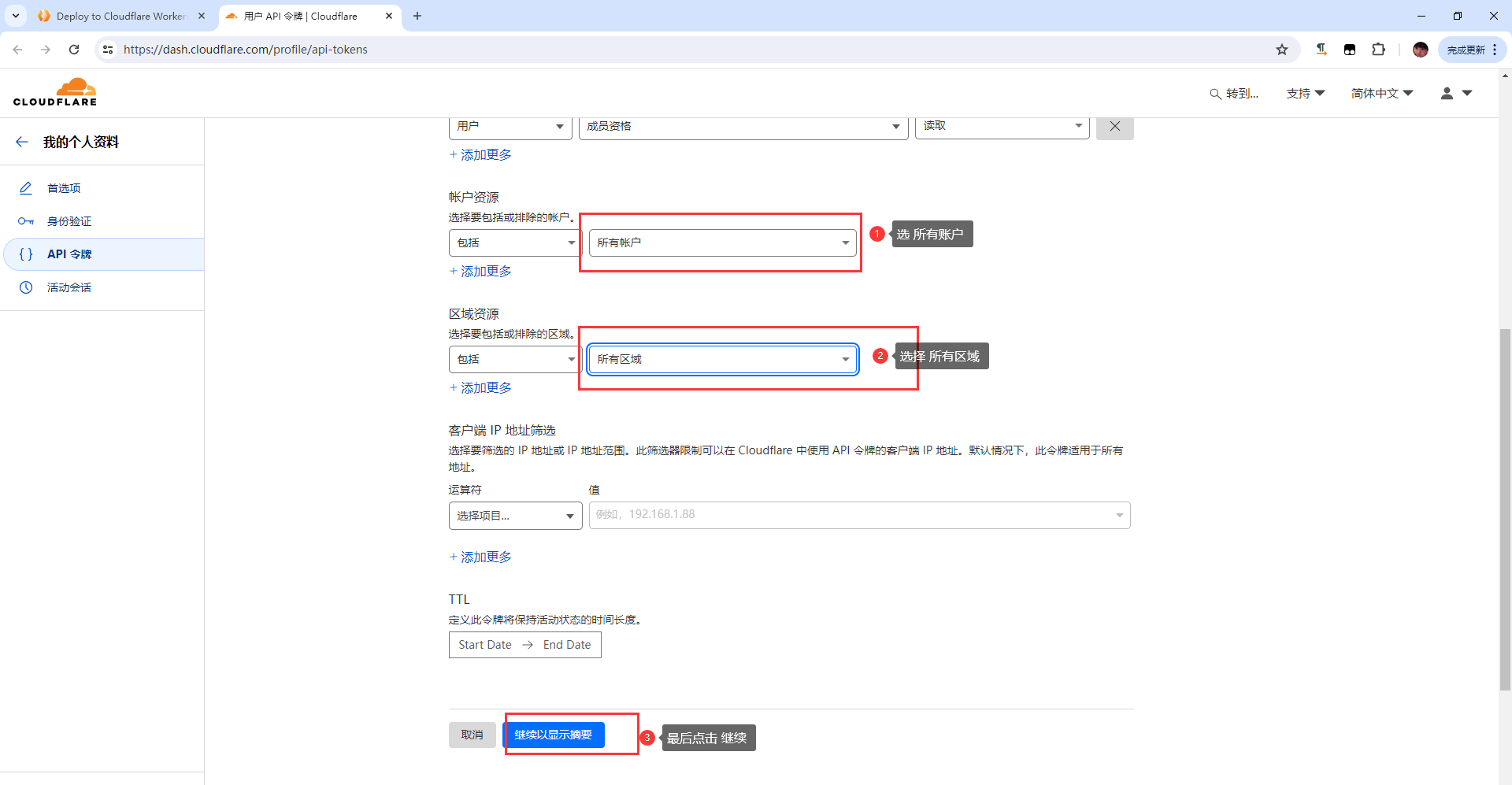Click the Start Date field in TTL

pyautogui.click(x=485, y=645)
